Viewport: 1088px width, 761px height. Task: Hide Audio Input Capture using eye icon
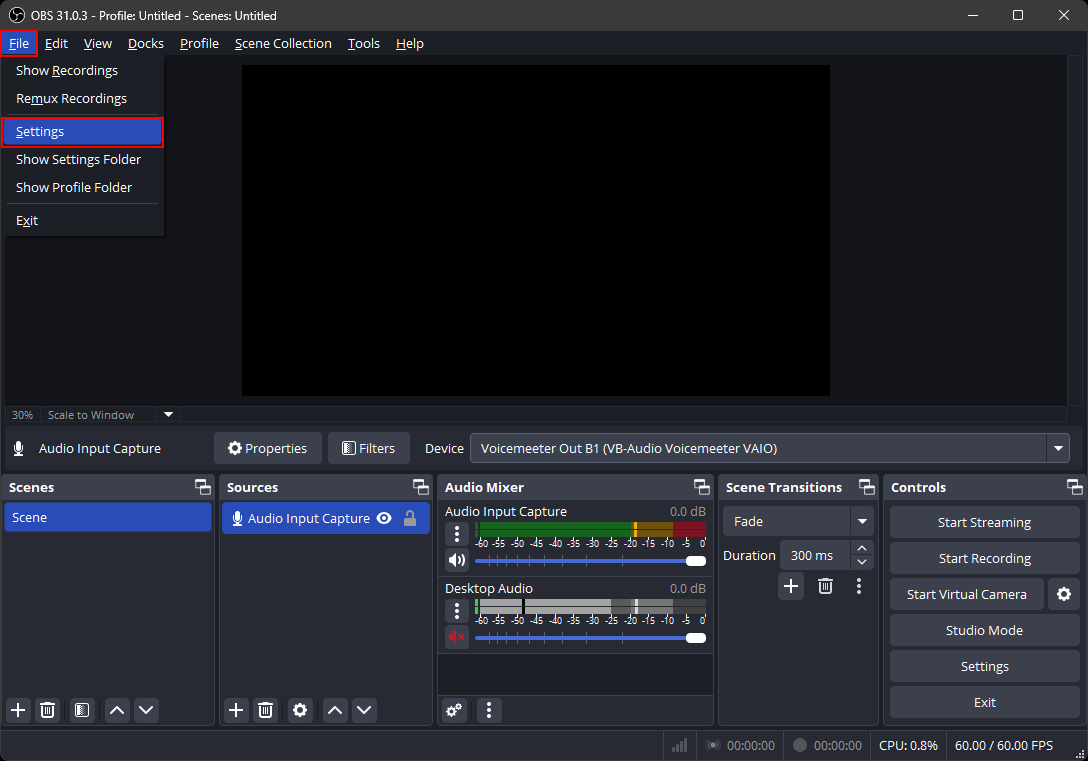(383, 518)
